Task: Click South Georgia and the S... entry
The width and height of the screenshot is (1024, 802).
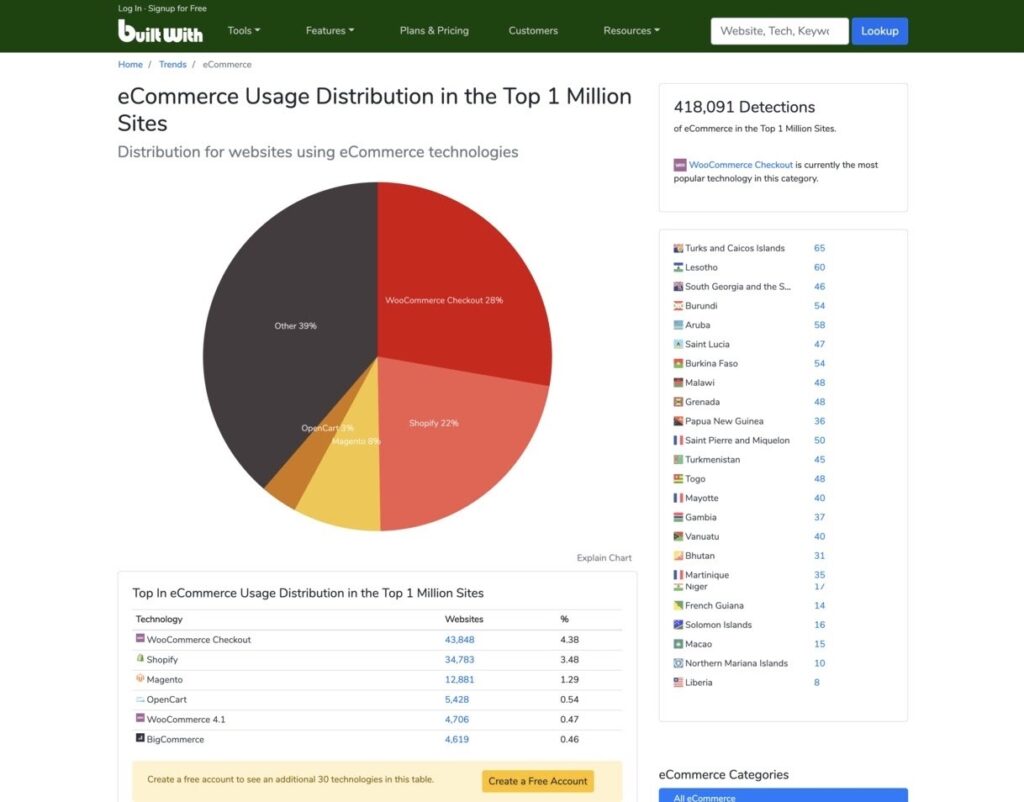Action: (737, 287)
